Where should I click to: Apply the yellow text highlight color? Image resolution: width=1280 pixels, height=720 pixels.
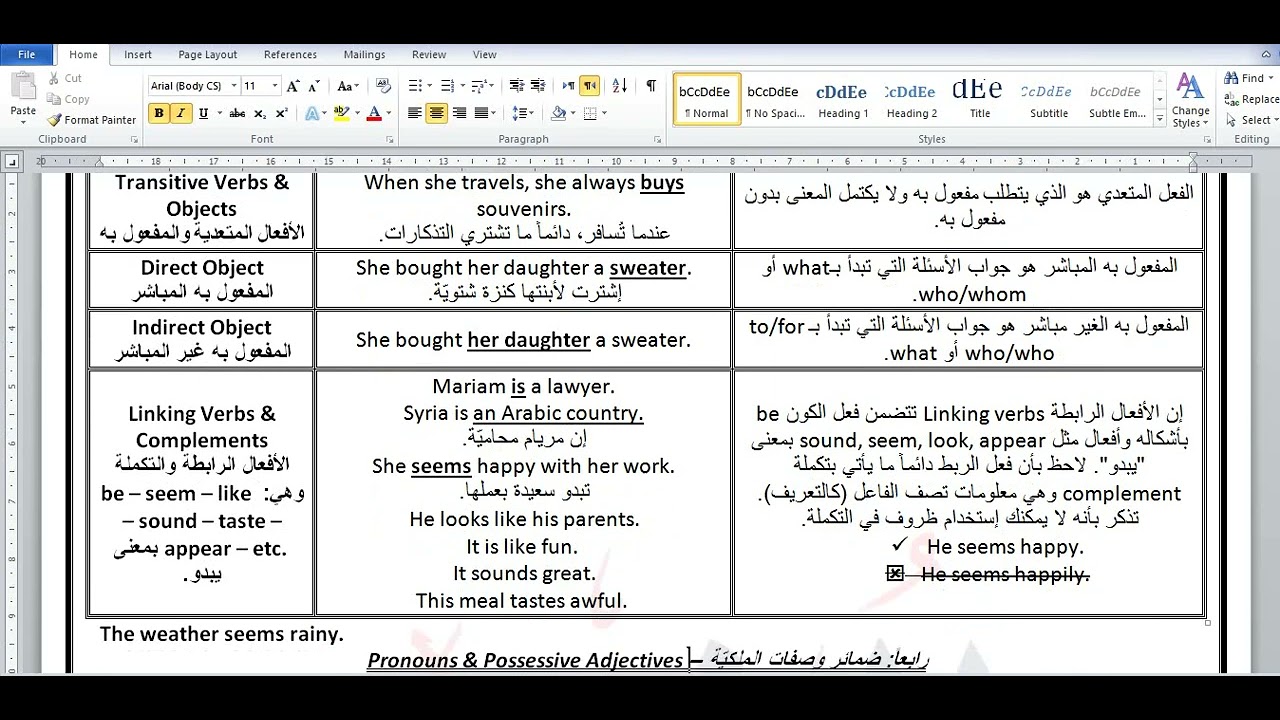[x=341, y=113]
